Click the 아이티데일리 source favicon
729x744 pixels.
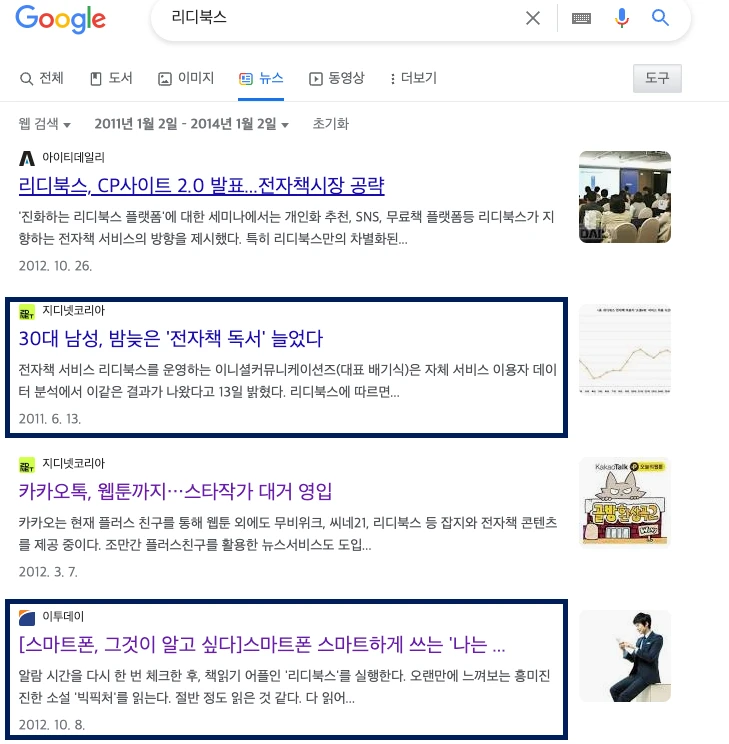[x=27, y=158]
